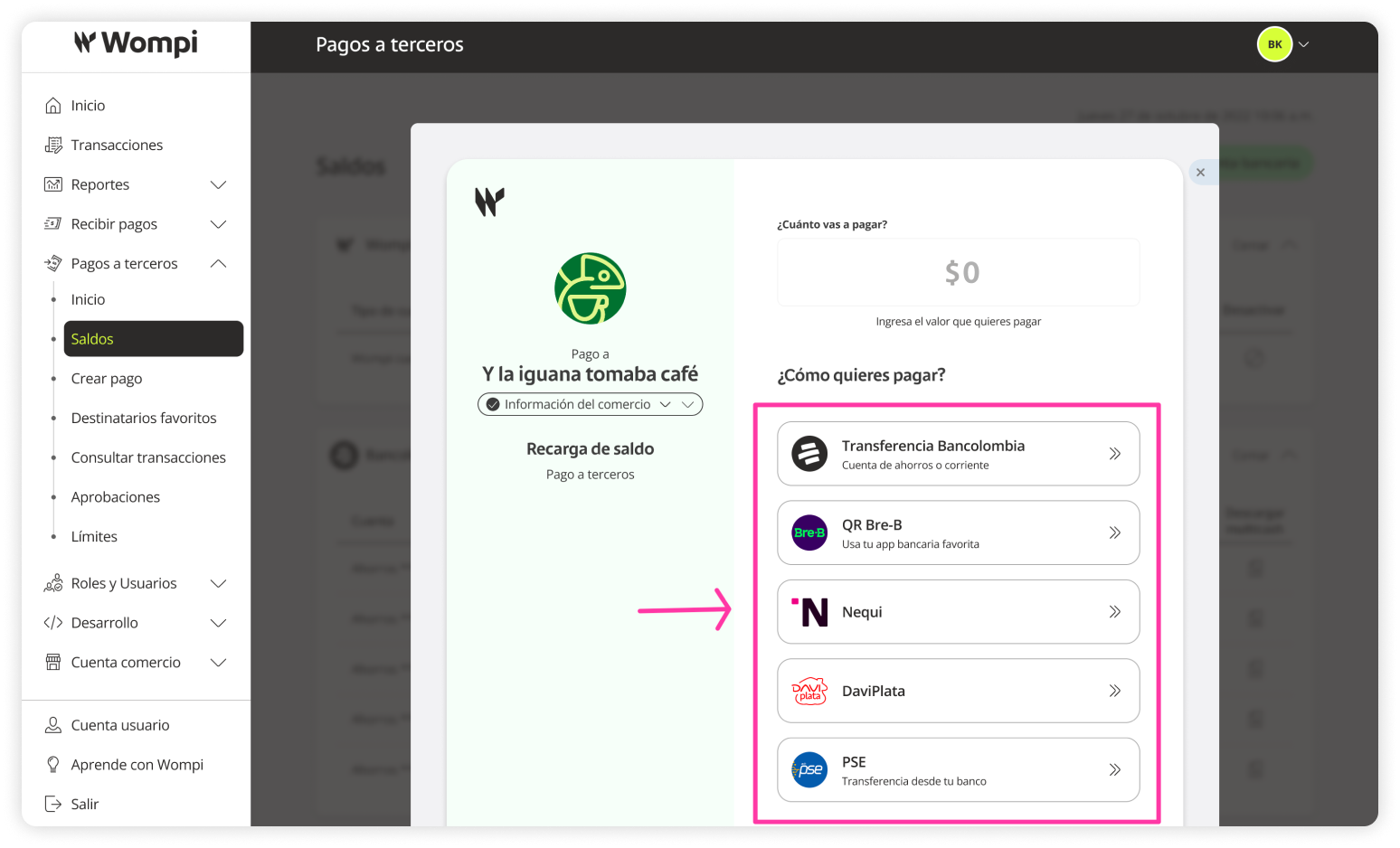
Task: Open Crear pago submenu item
Action: (107, 379)
